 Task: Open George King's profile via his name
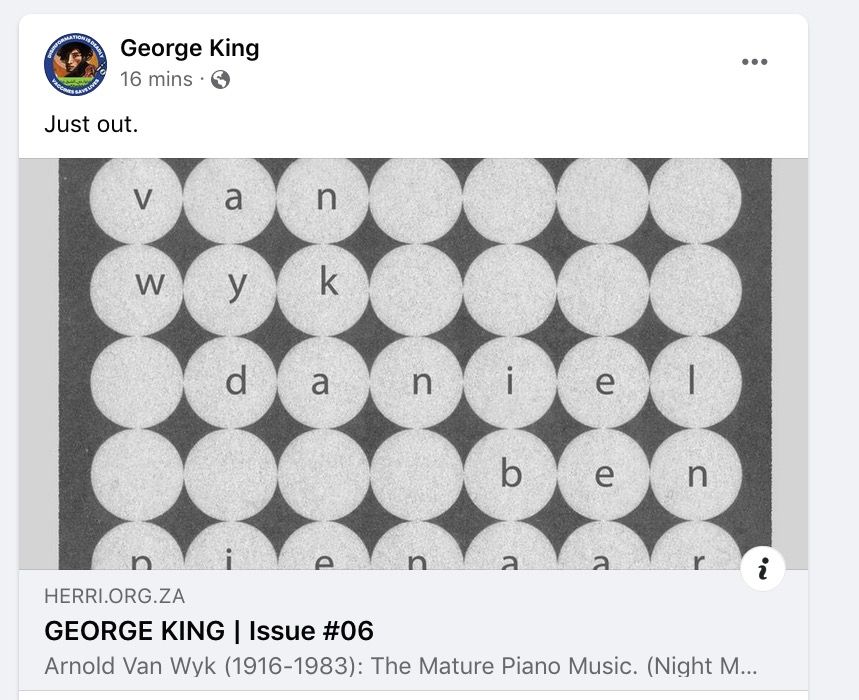[187, 47]
